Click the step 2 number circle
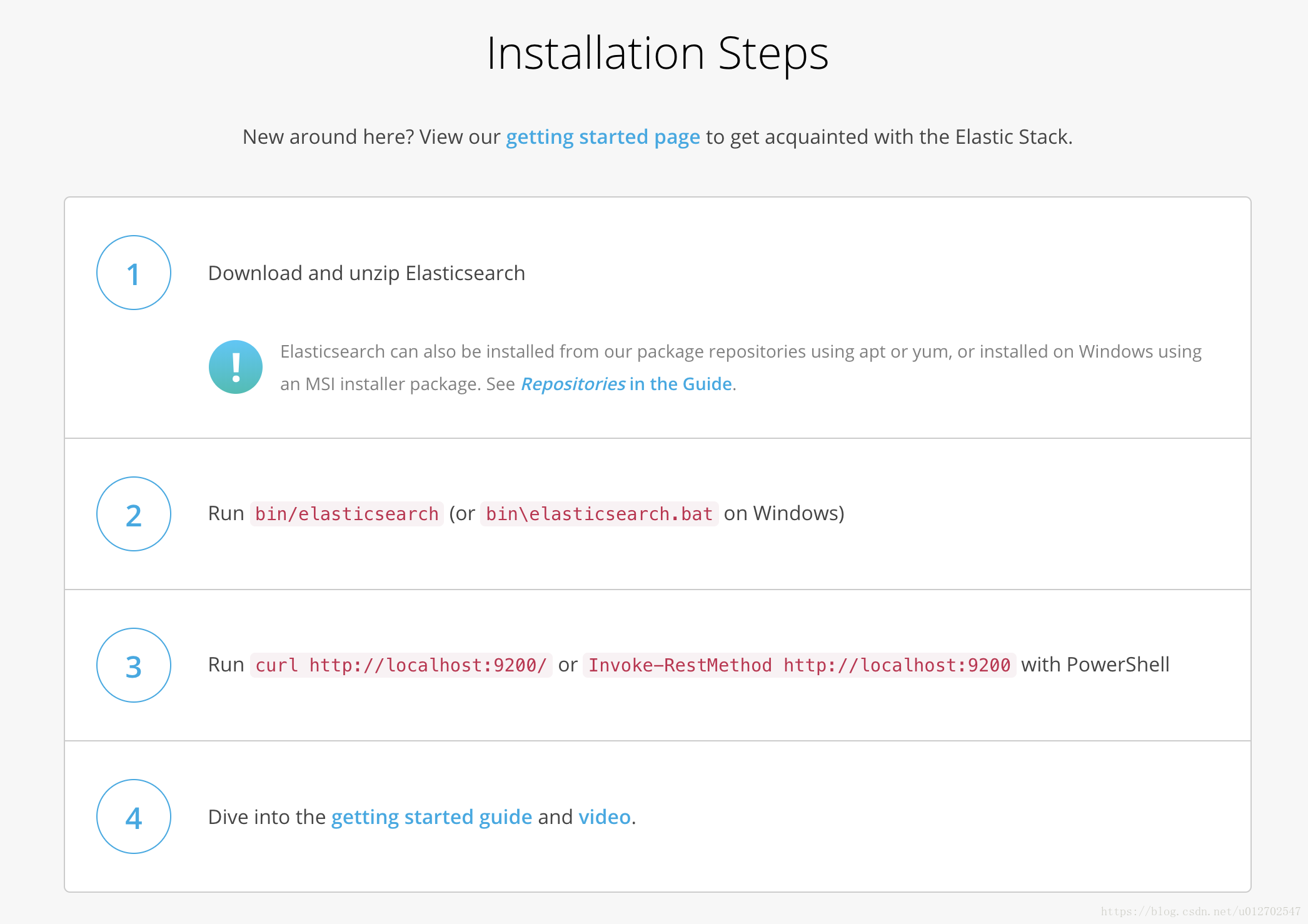This screenshot has height=924, width=1308. pyautogui.click(x=134, y=514)
